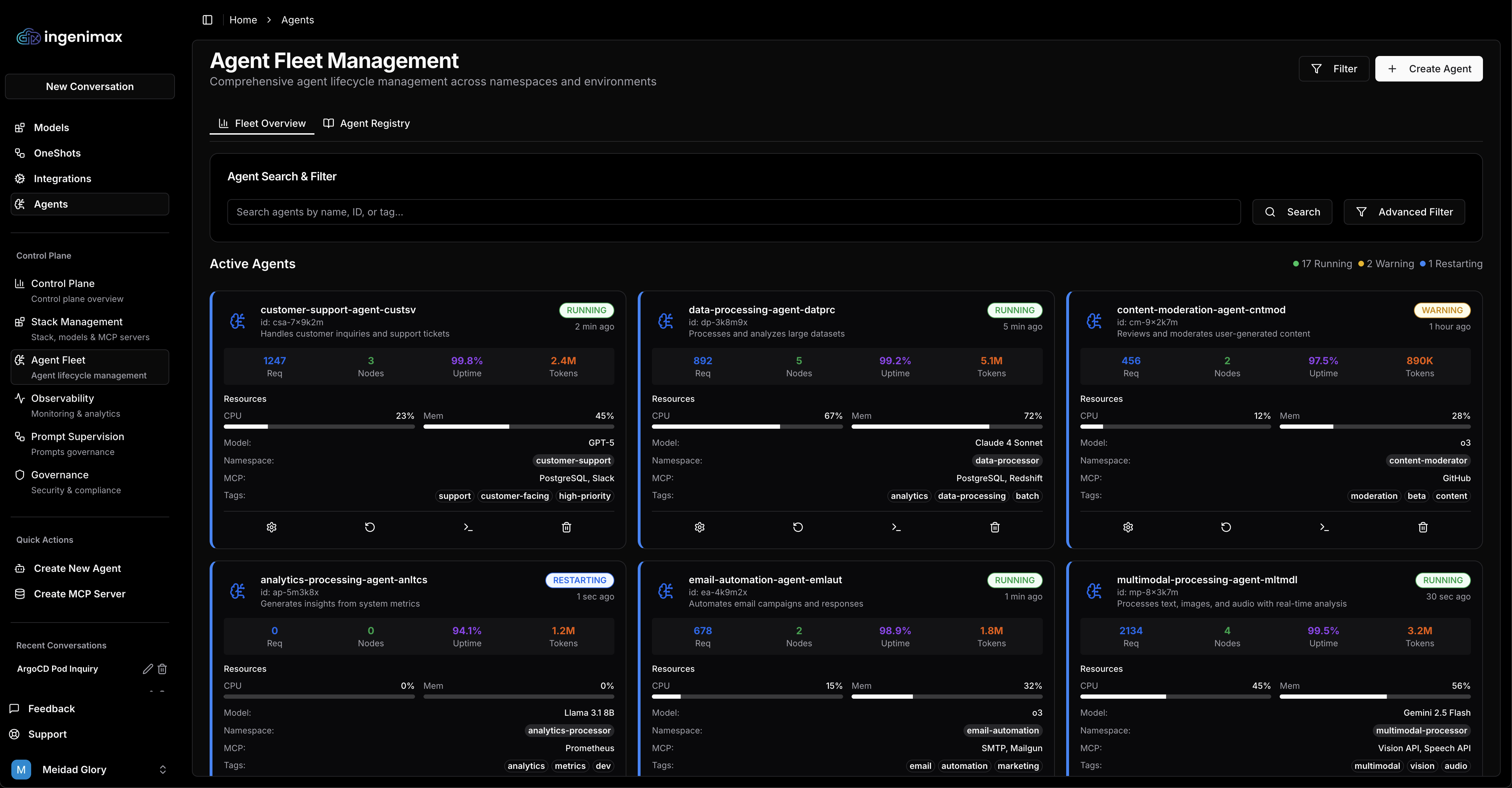Rename ArgoCD Pod Inquiry with the pencil icon
This screenshot has height=788, width=1512.
coord(147,669)
